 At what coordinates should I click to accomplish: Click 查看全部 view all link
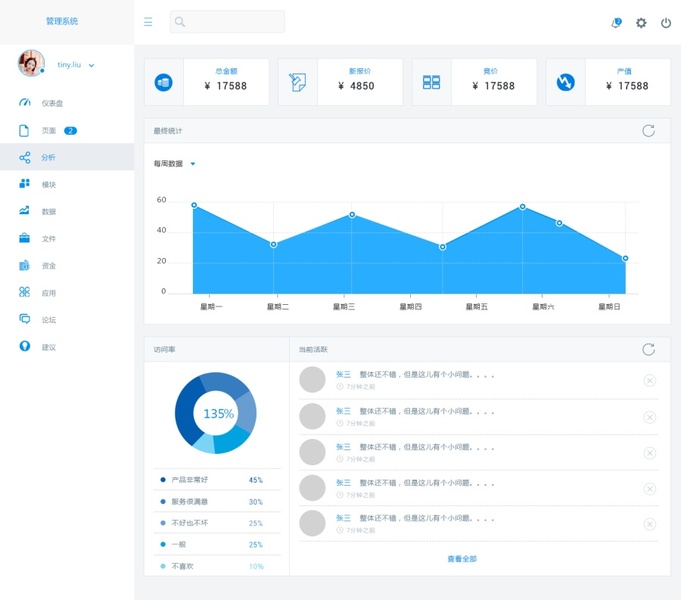(x=462, y=559)
